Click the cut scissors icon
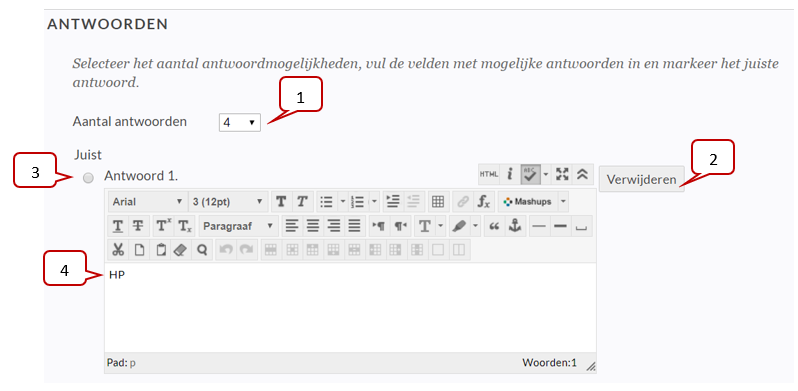Image resolution: width=798 pixels, height=391 pixels. [118, 250]
